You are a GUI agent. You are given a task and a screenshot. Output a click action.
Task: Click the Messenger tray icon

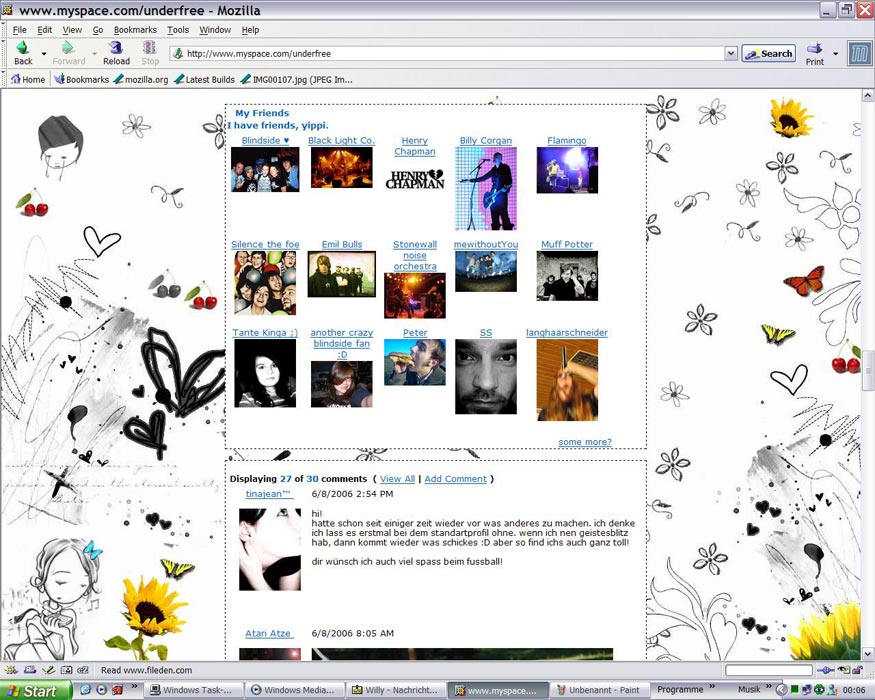click(x=833, y=690)
